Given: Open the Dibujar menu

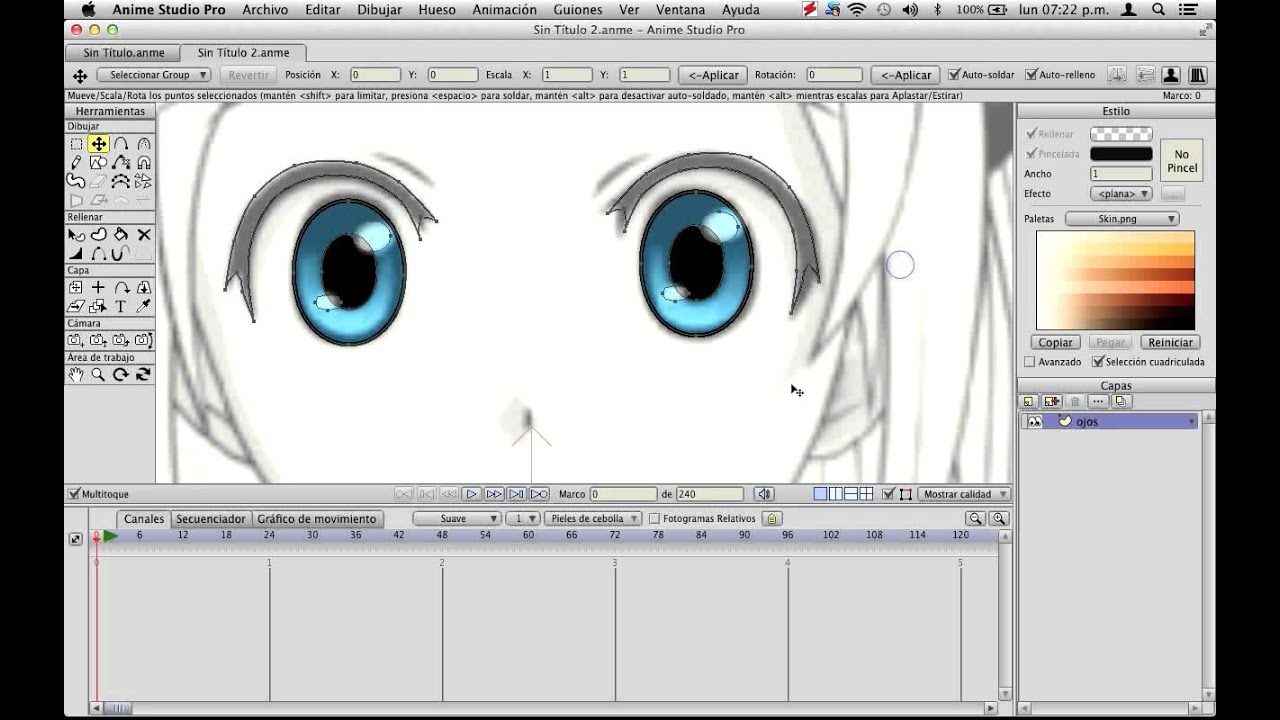Looking at the screenshot, I should tap(379, 10).
